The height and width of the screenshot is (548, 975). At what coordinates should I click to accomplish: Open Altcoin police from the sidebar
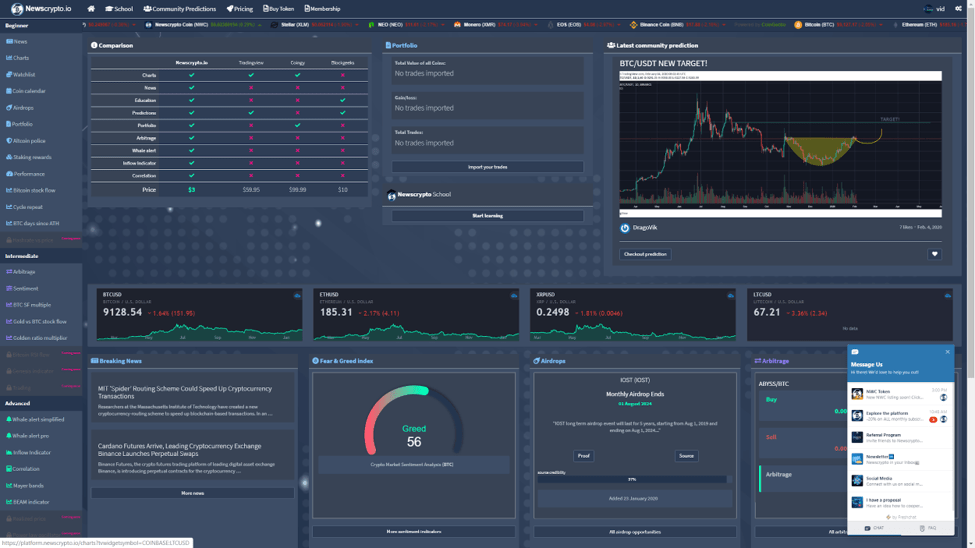[x=28, y=141]
